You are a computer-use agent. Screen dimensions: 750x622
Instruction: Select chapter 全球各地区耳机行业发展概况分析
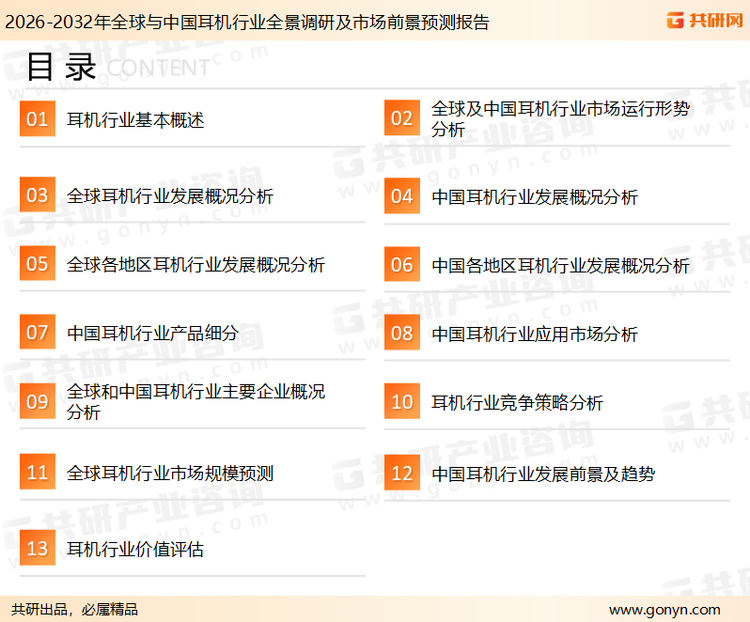point(196,265)
